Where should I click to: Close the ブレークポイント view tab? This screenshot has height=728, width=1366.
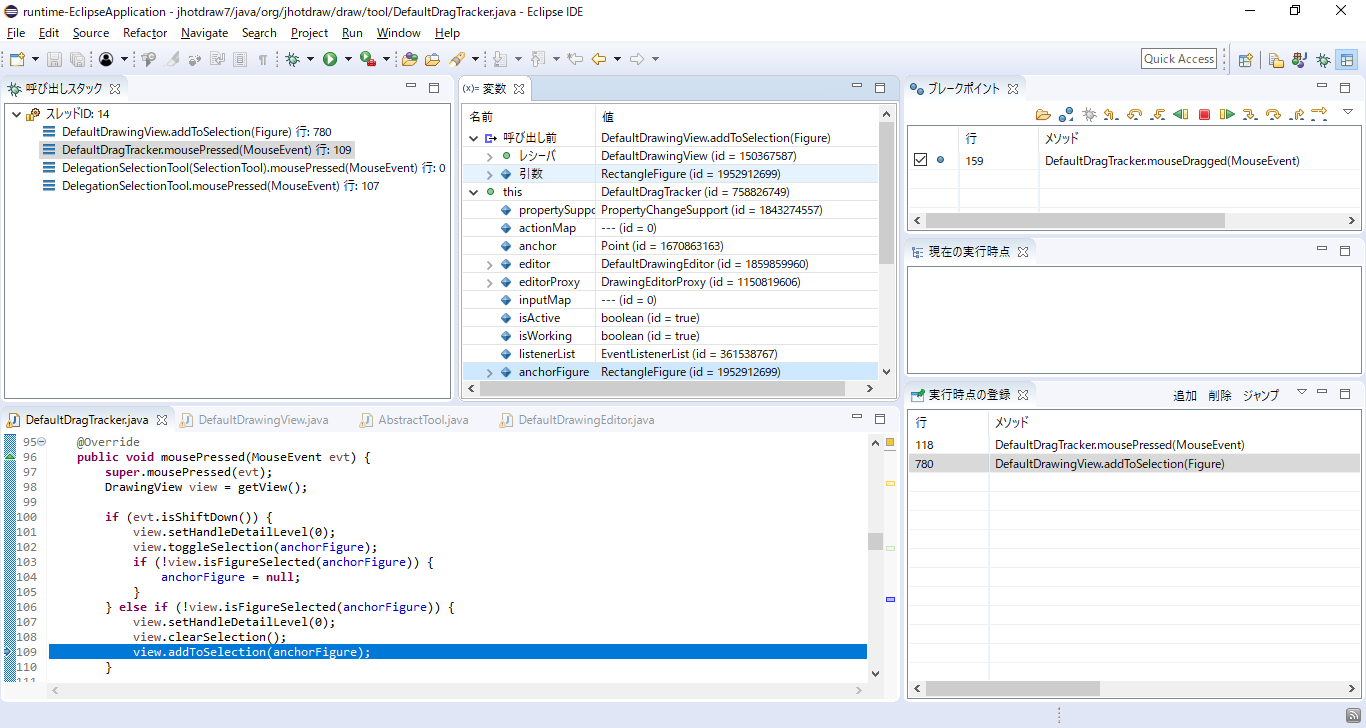coord(1012,89)
